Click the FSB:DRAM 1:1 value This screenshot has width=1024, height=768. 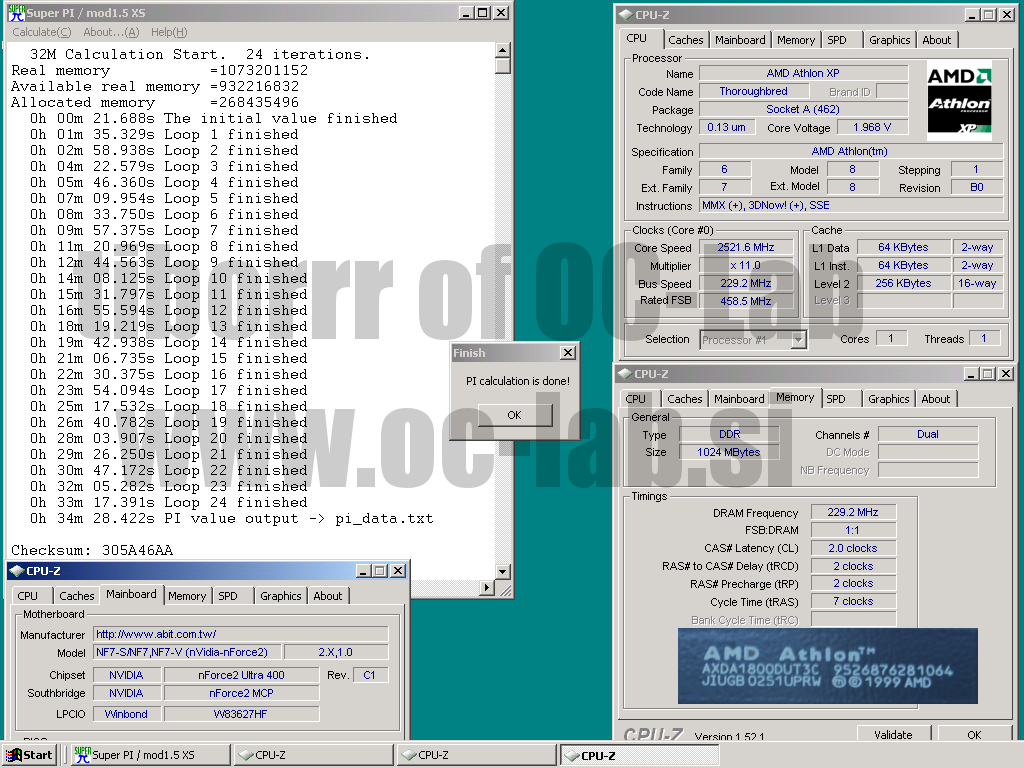(853, 530)
